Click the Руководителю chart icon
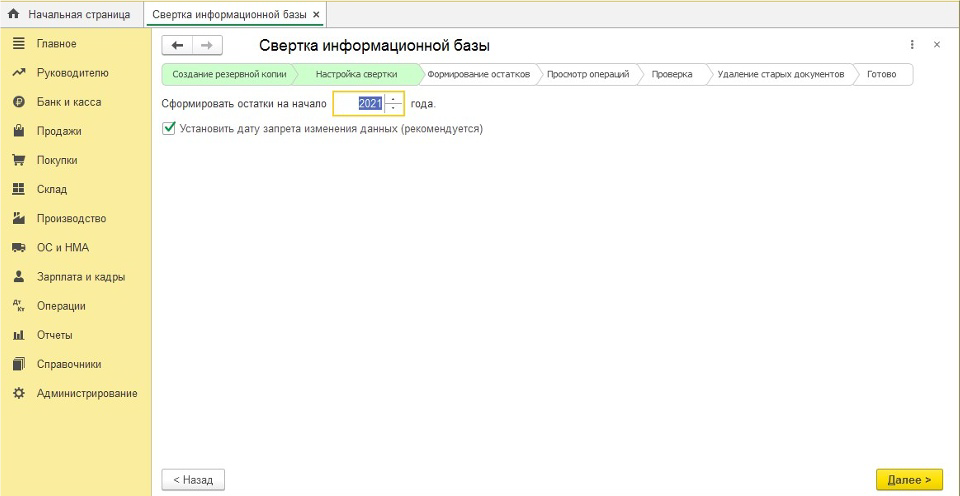 point(18,73)
